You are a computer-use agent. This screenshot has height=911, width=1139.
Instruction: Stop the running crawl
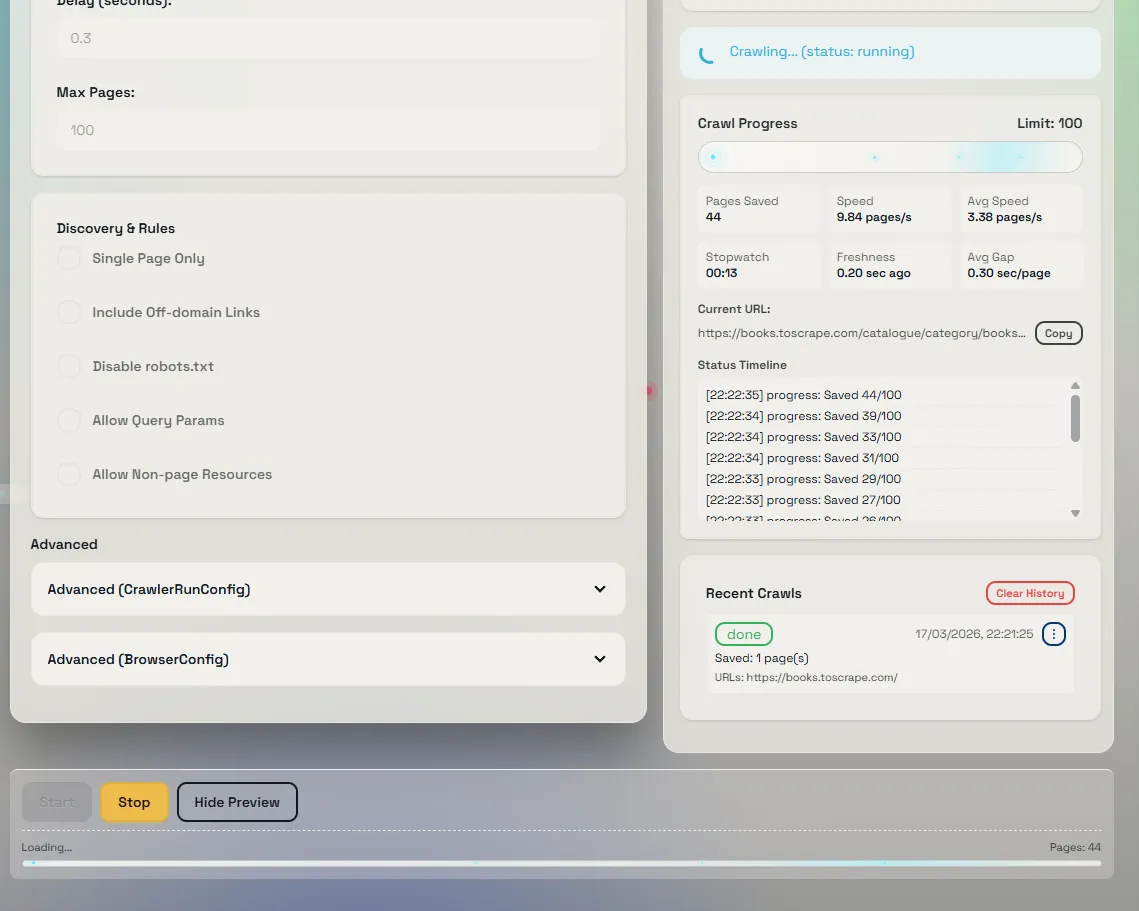tap(134, 802)
